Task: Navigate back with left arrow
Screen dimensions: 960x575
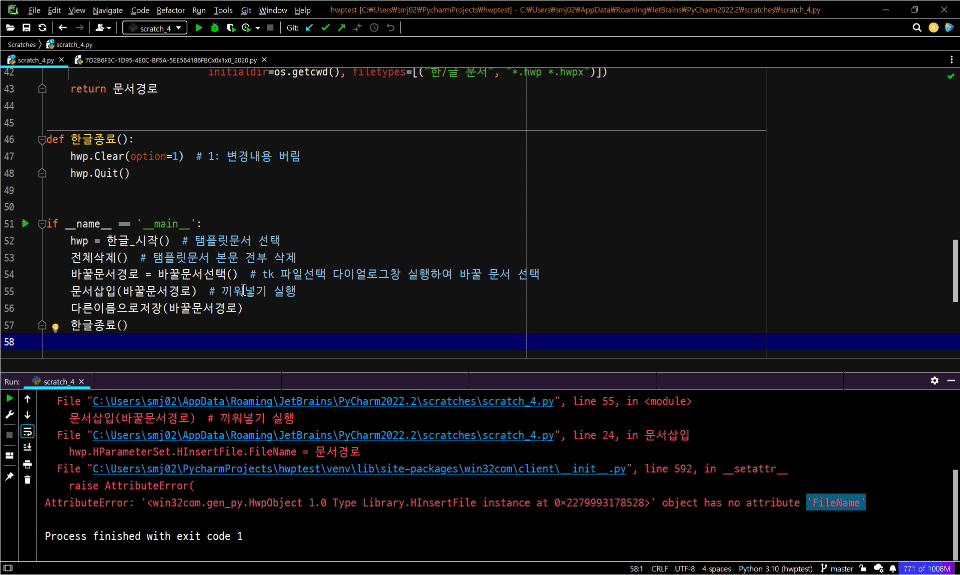Action: (x=62, y=28)
